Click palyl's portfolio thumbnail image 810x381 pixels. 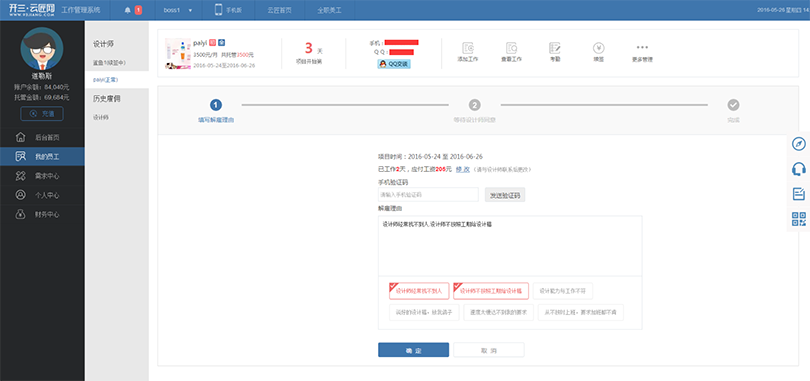(x=177, y=54)
